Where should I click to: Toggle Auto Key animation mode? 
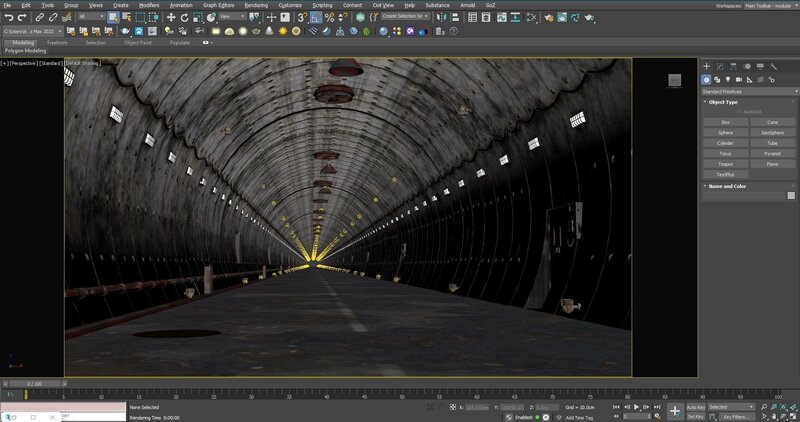pyautogui.click(x=695, y=407)
